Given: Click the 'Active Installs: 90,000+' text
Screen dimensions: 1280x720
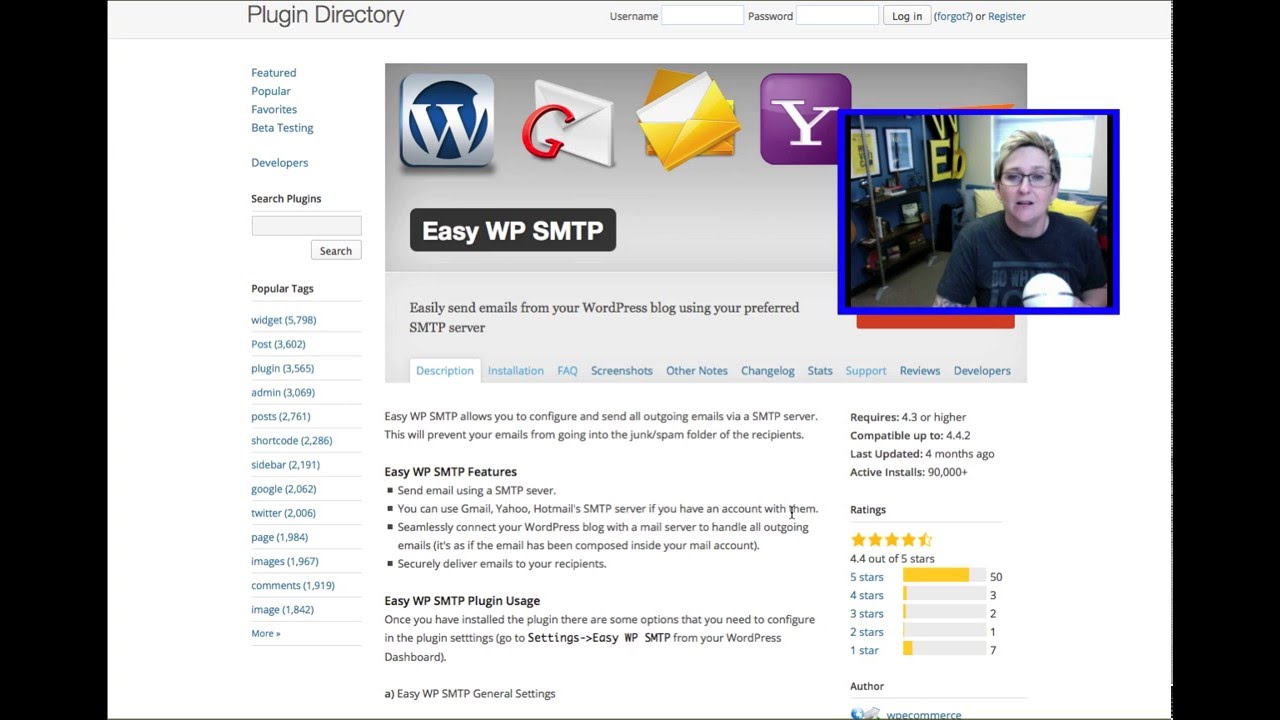Looking at the screenshot, I should click(x=909, y=472).
